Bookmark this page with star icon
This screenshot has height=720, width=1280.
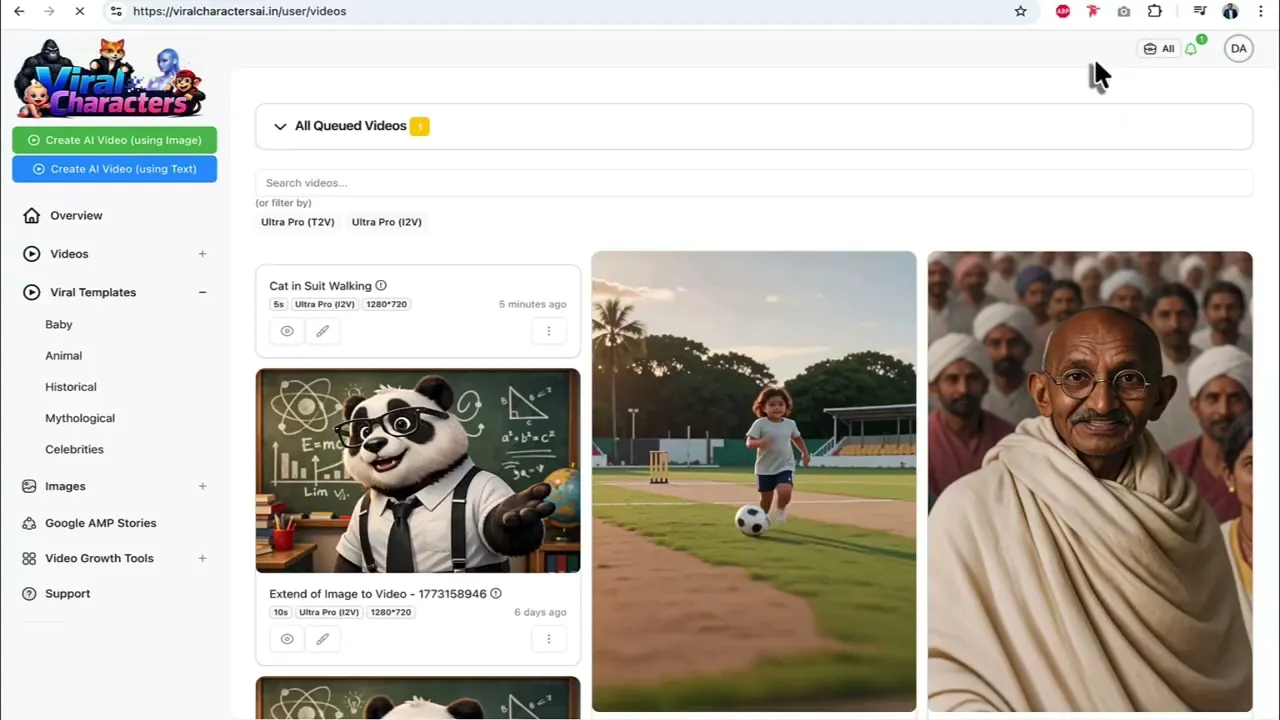(x=1020, y=11)
